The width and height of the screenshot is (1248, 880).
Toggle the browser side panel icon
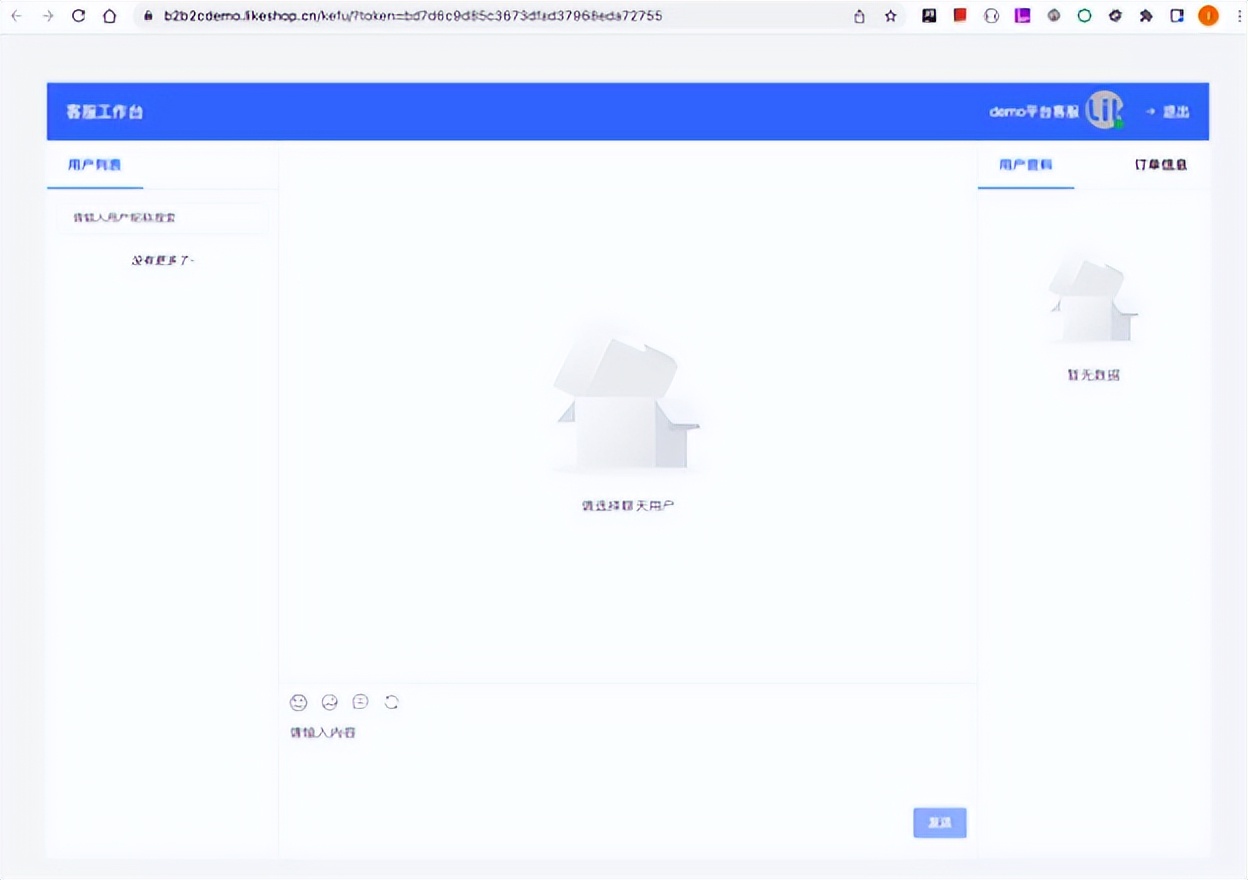1177,16
